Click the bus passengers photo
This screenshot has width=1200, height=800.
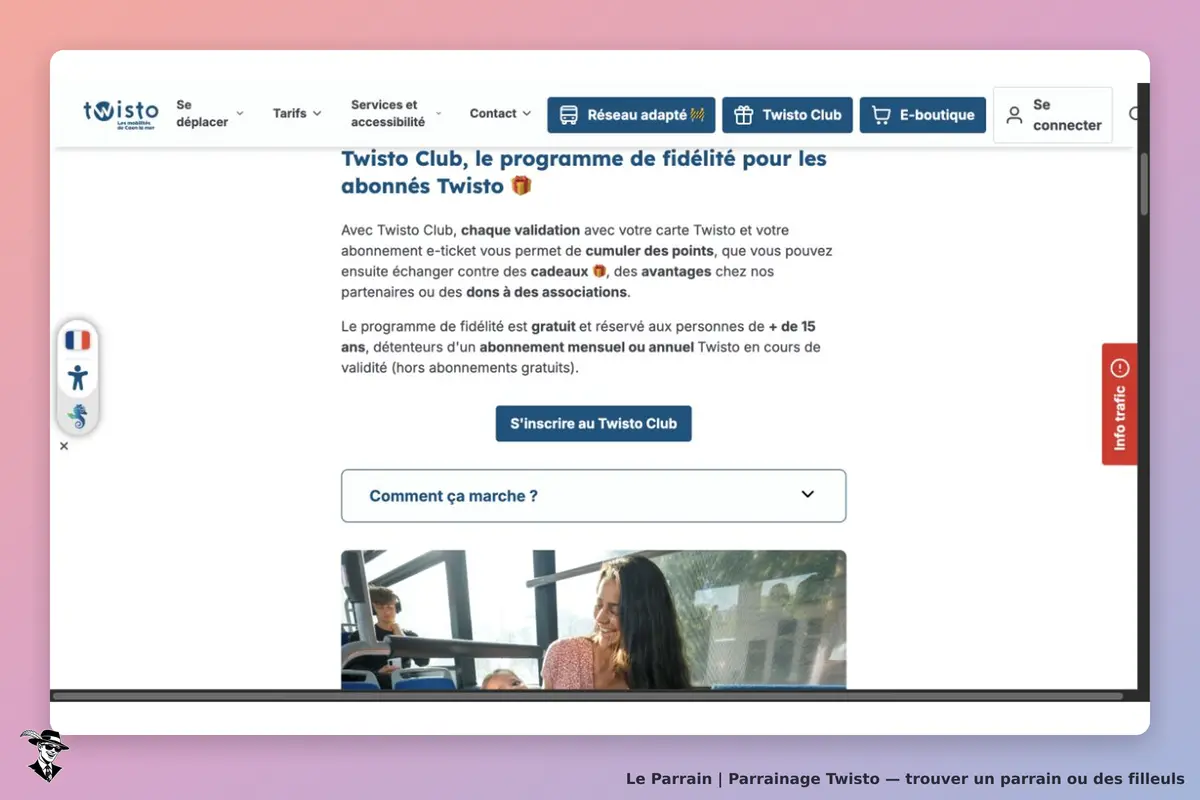click(594, 619)
